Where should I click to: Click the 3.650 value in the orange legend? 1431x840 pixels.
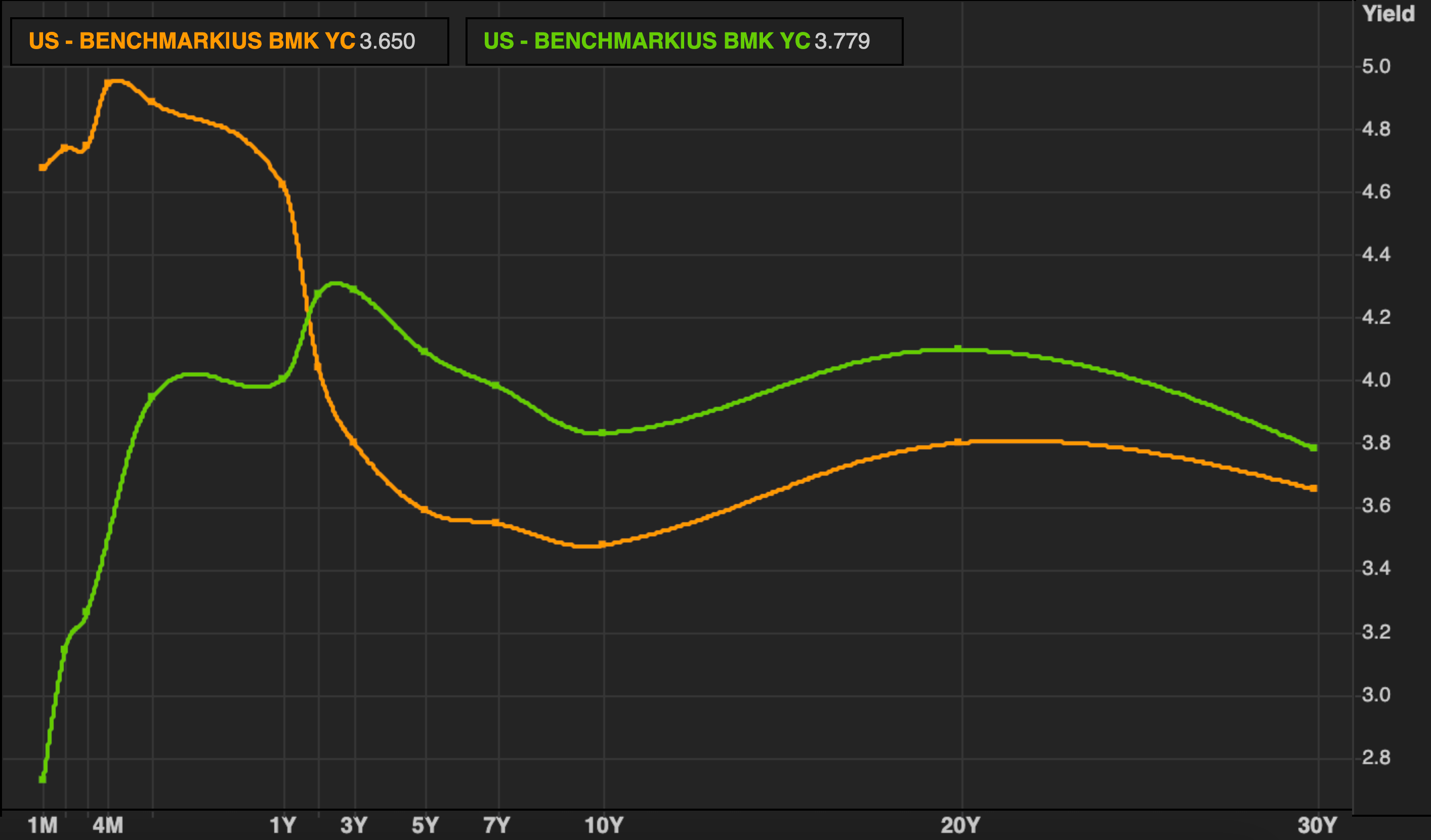click(x=387, y=41)
